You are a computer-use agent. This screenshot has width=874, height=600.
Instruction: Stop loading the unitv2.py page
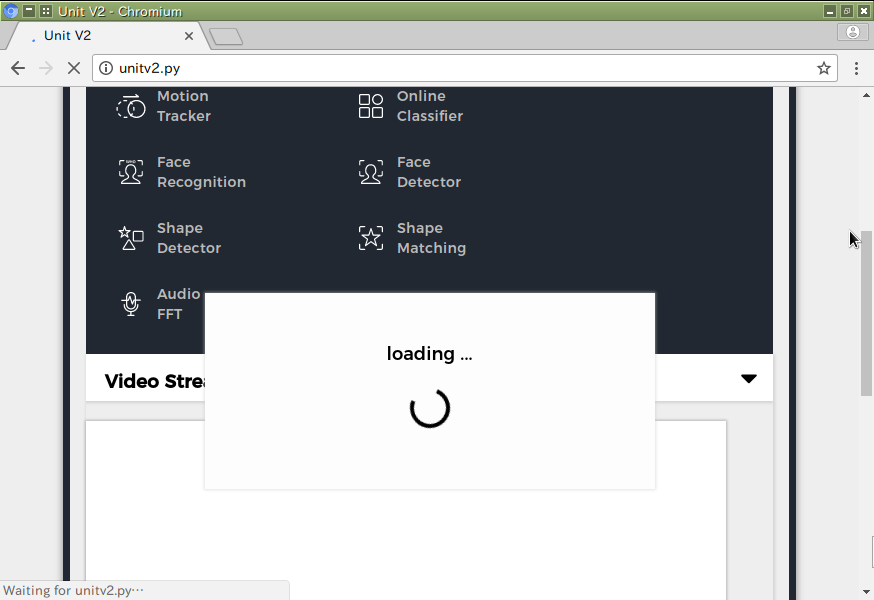73,68
